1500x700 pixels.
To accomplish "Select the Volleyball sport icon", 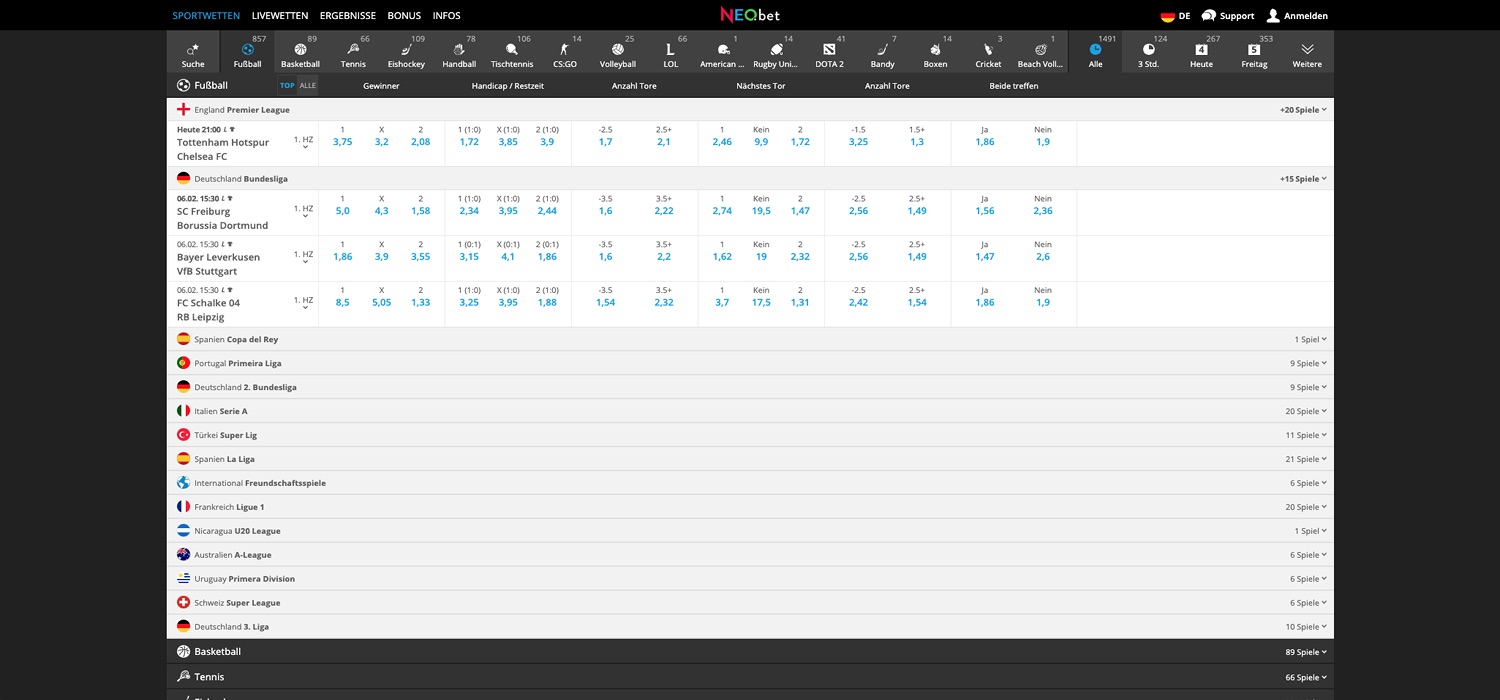I will [618, 52].
